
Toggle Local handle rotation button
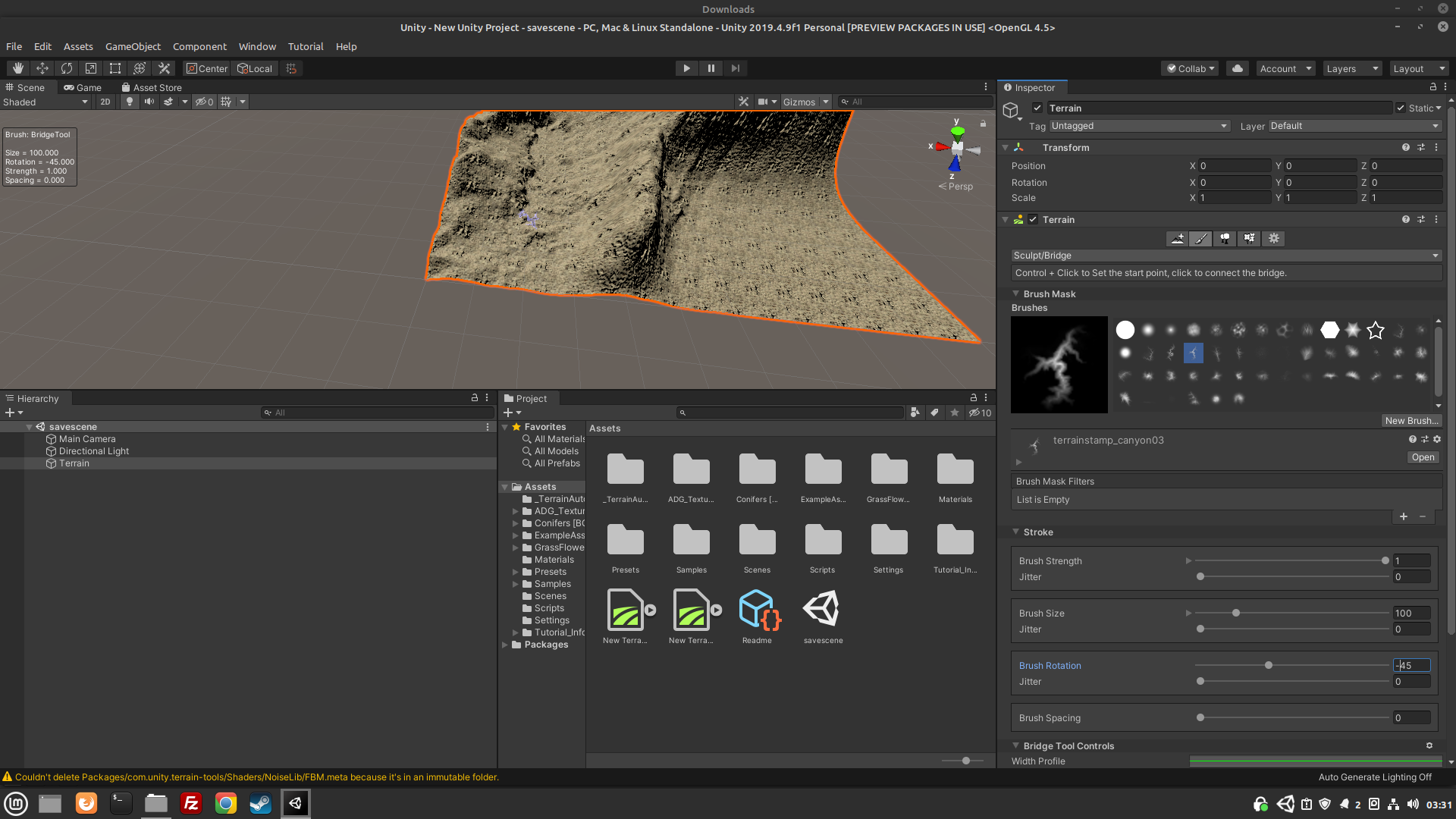coord(255,68)
